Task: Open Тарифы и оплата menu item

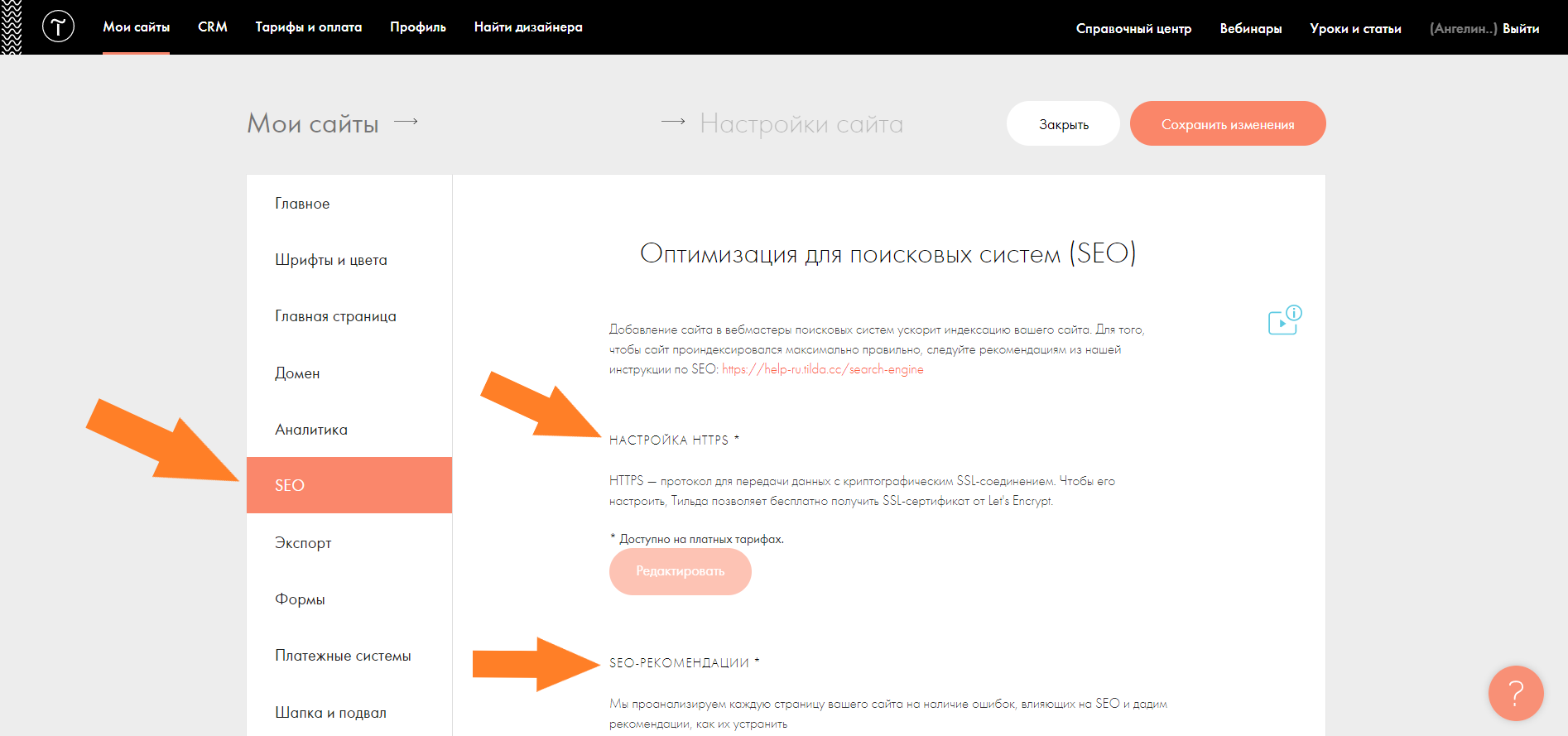Action: point(309,27)
